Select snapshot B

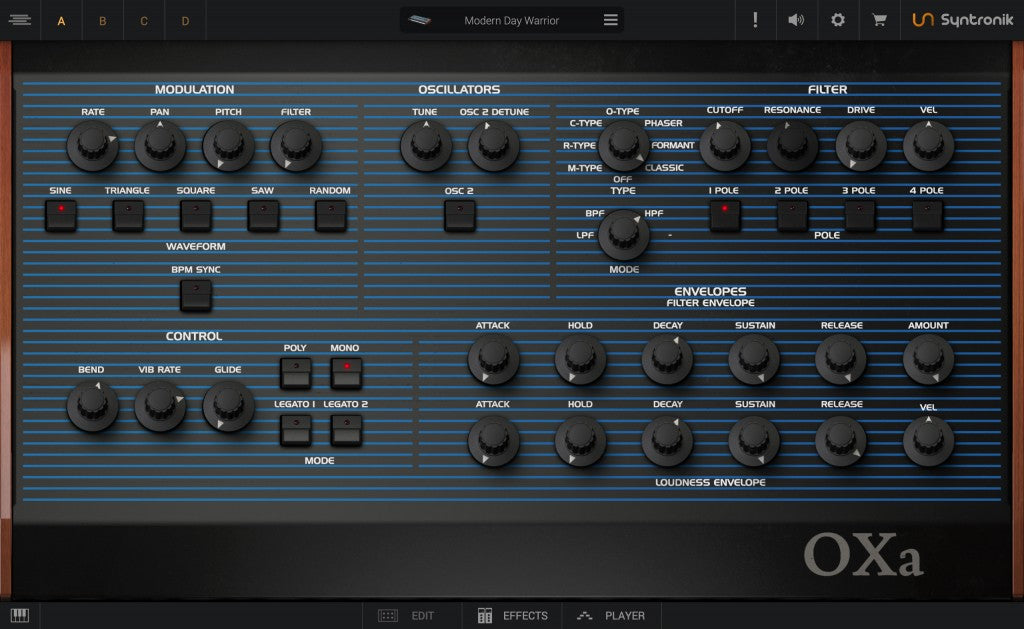102,20
